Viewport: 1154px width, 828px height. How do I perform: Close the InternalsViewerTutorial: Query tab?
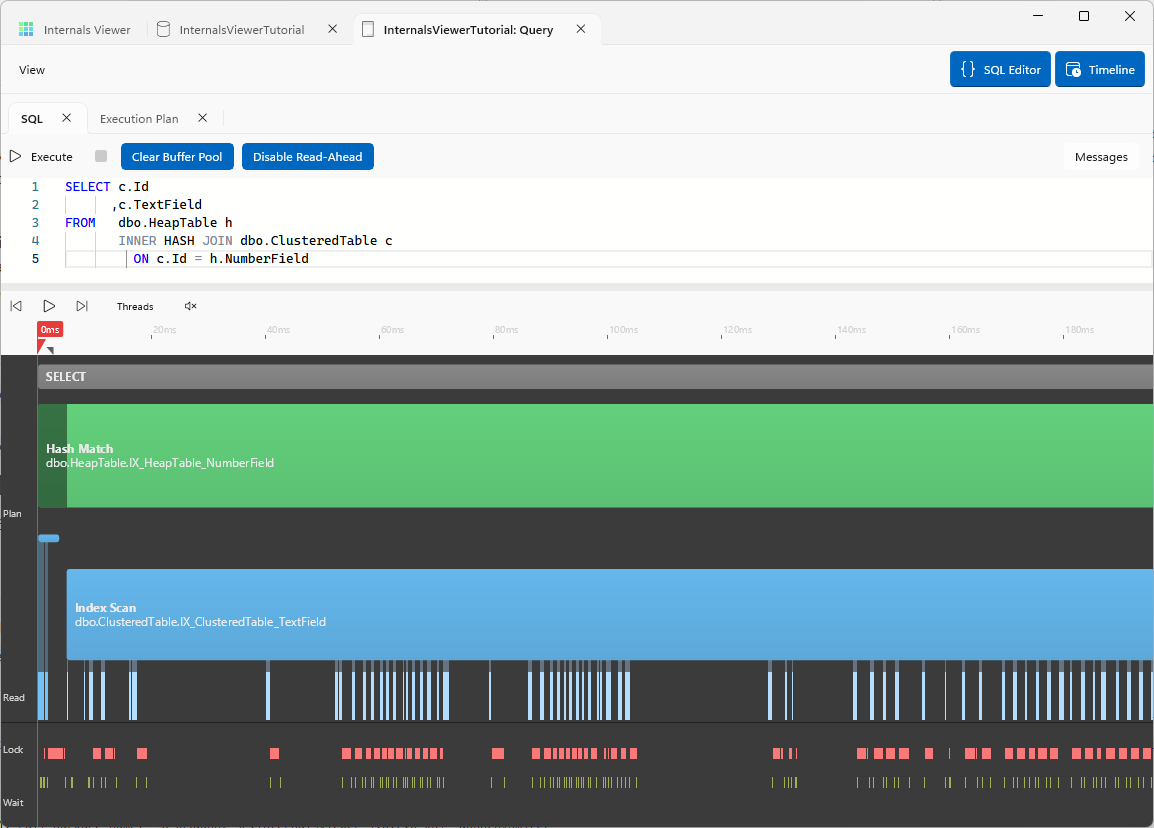point(581,29)
